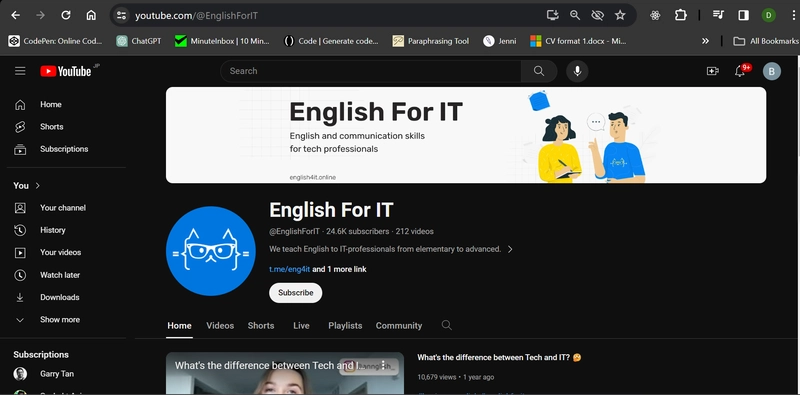
Task: Go back using browser back arrow
Action: click(16, 15)
